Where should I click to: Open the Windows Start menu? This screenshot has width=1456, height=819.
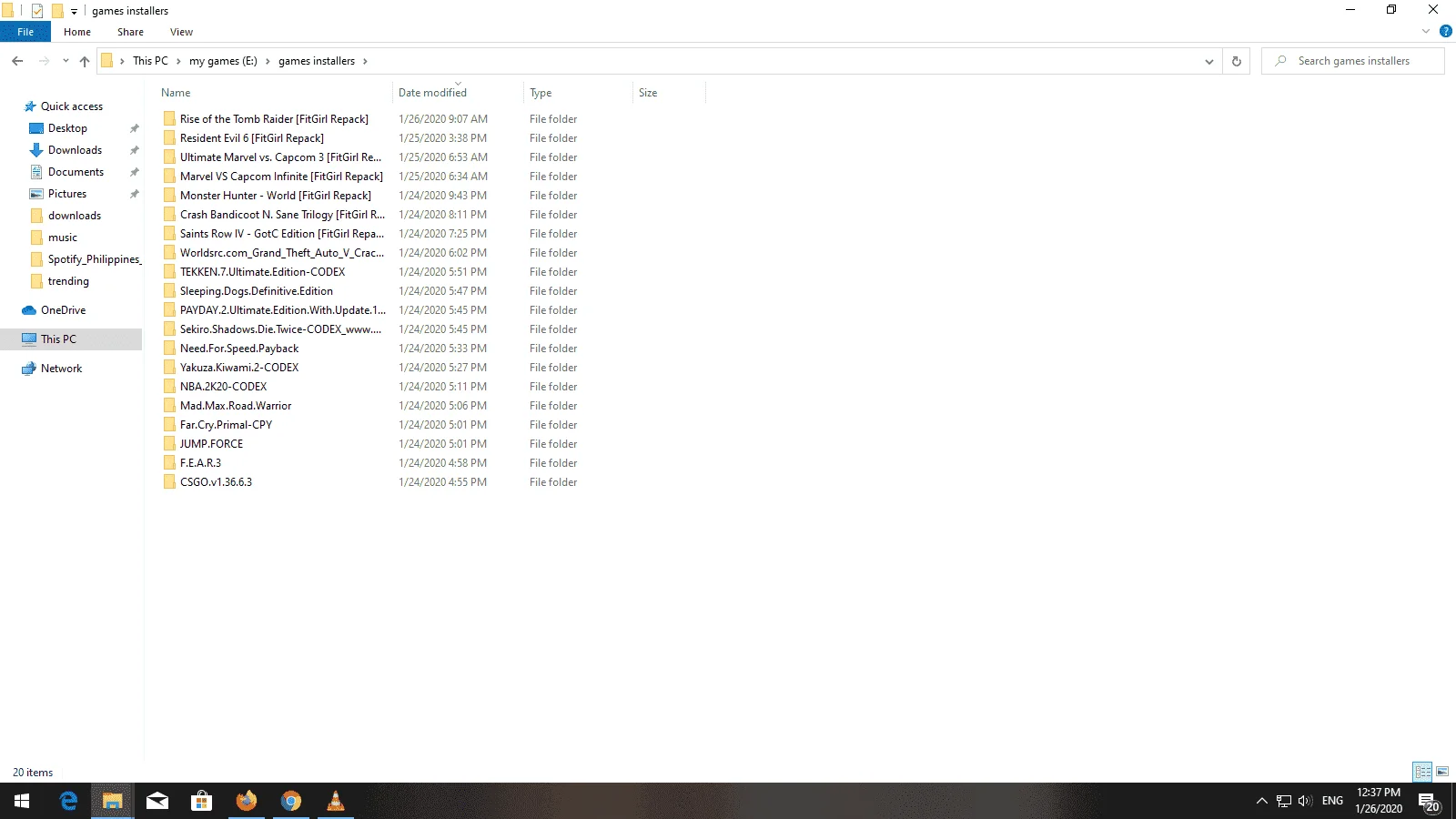pyautogui.click(x=22, y=801)
